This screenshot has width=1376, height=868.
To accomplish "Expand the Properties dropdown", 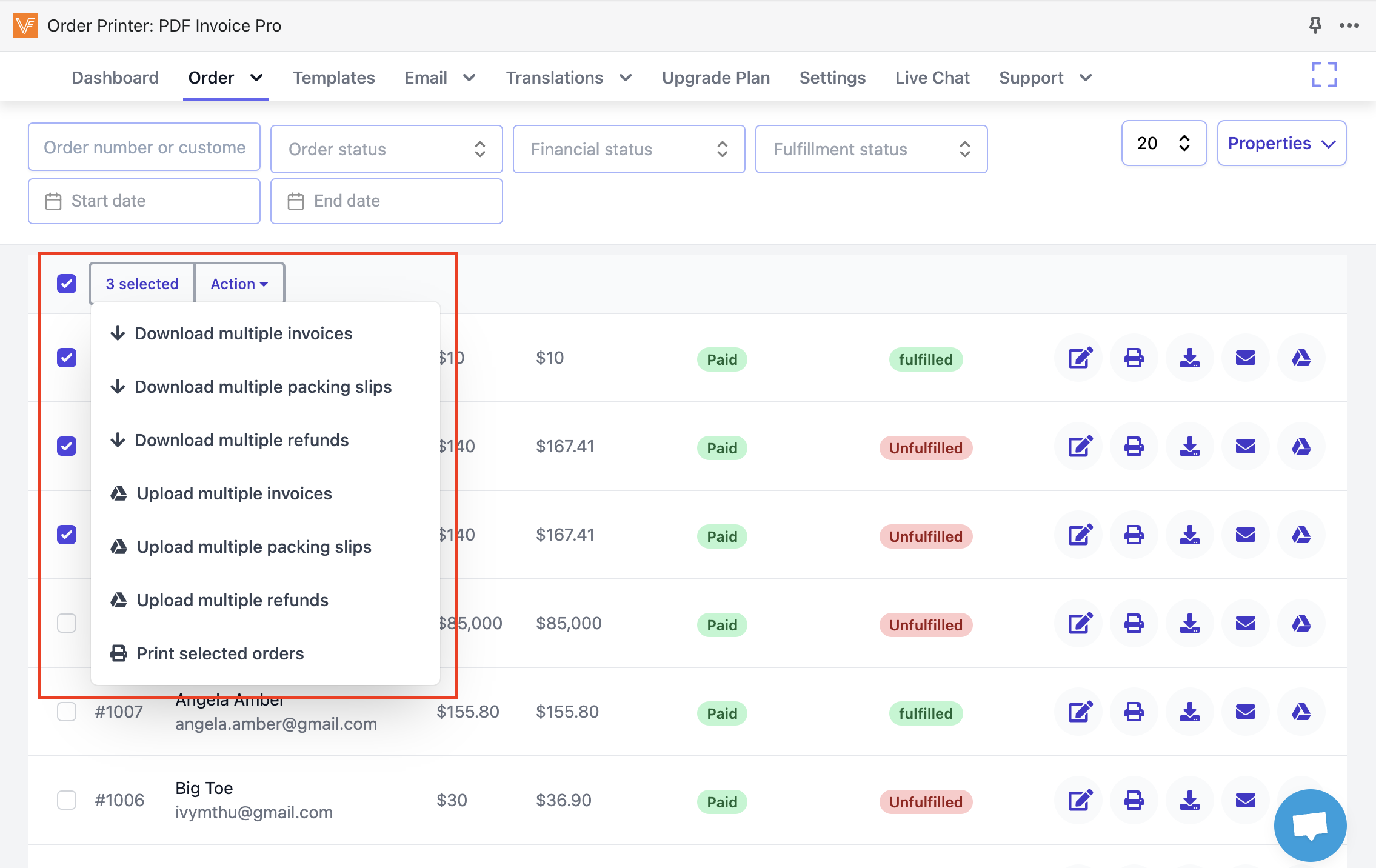I will (1281, 143).
